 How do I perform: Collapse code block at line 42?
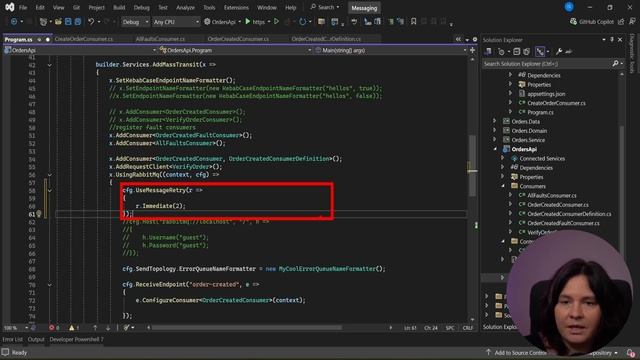[49, 65]
